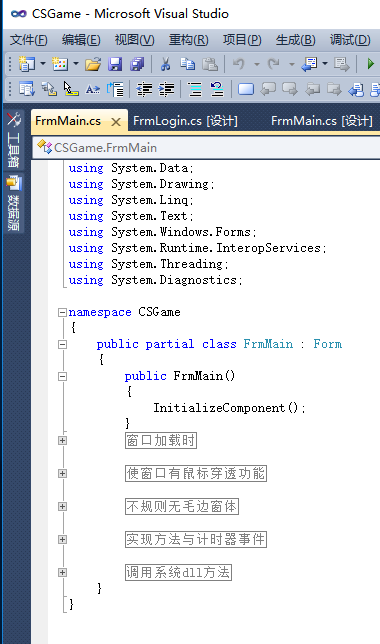The height and width of the screenshot is (644, 380).
Task: Switch to FrmLogin.cs [设计] tab
Action: click(x=185, y=121)
